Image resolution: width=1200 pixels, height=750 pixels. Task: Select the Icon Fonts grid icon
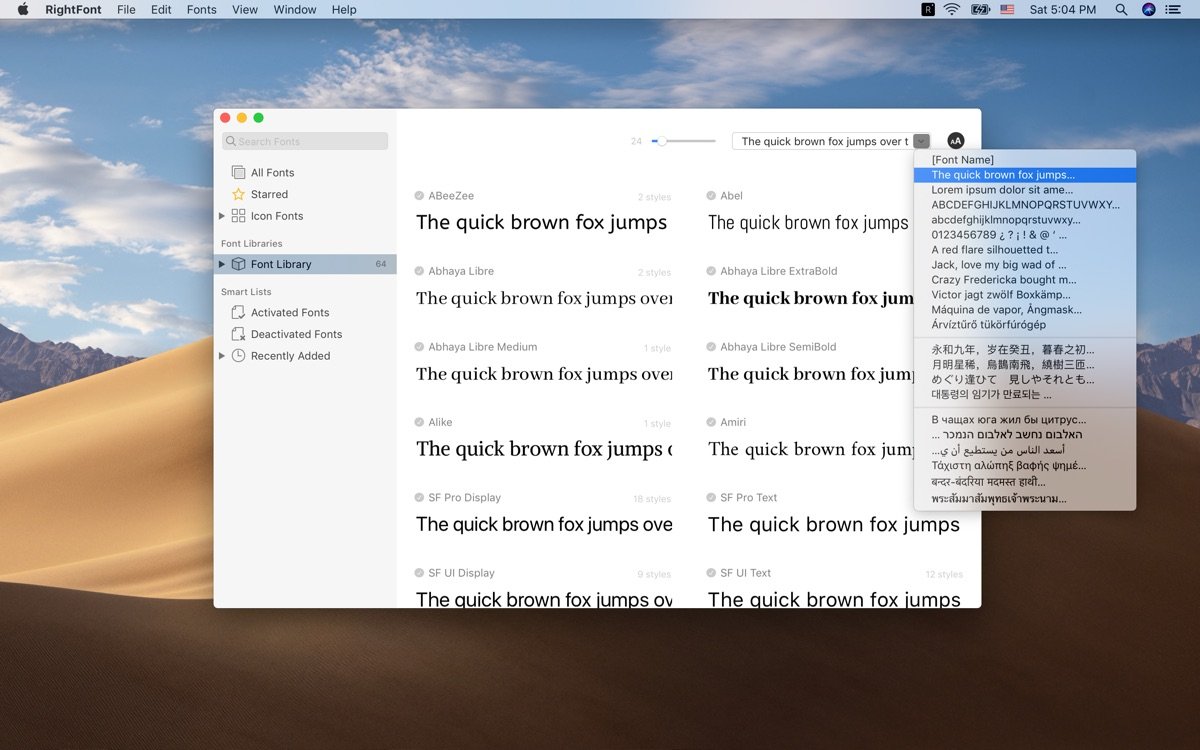tap(238, 216)
